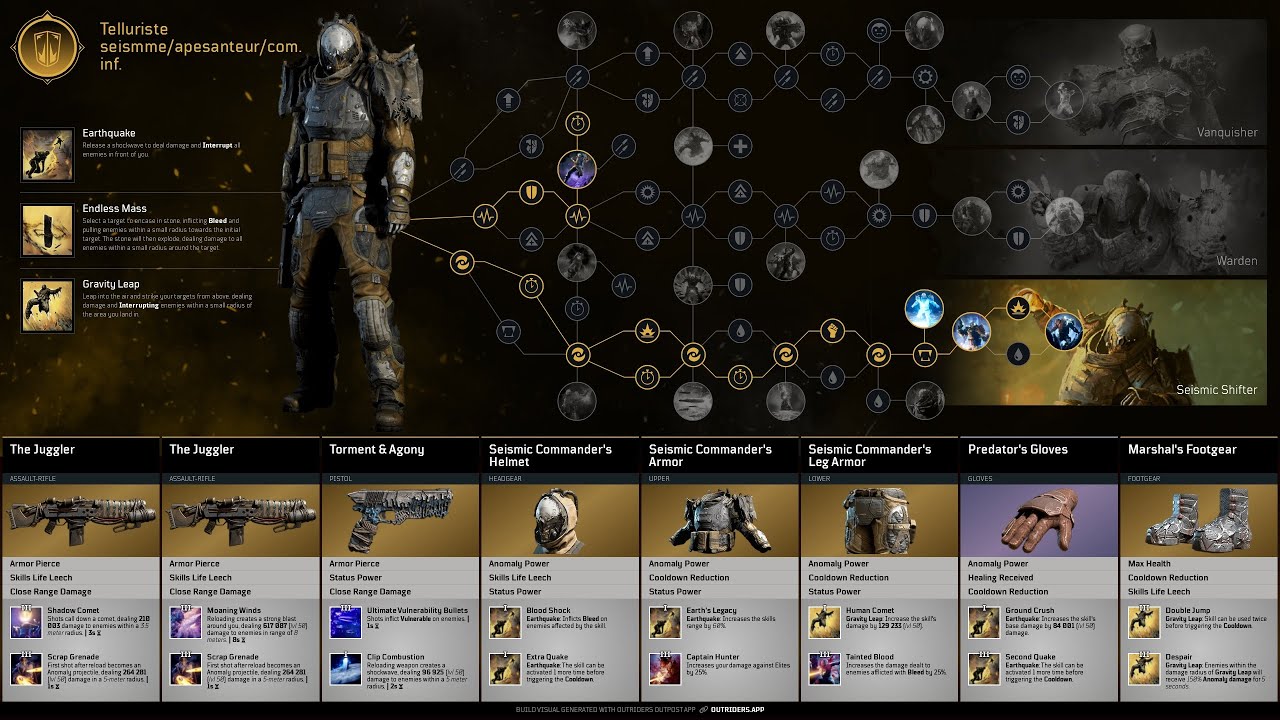1280x720 pixels.
Task: Click the Earthquake skill icon
Action: pyautogui.click(x=47, y=153)
